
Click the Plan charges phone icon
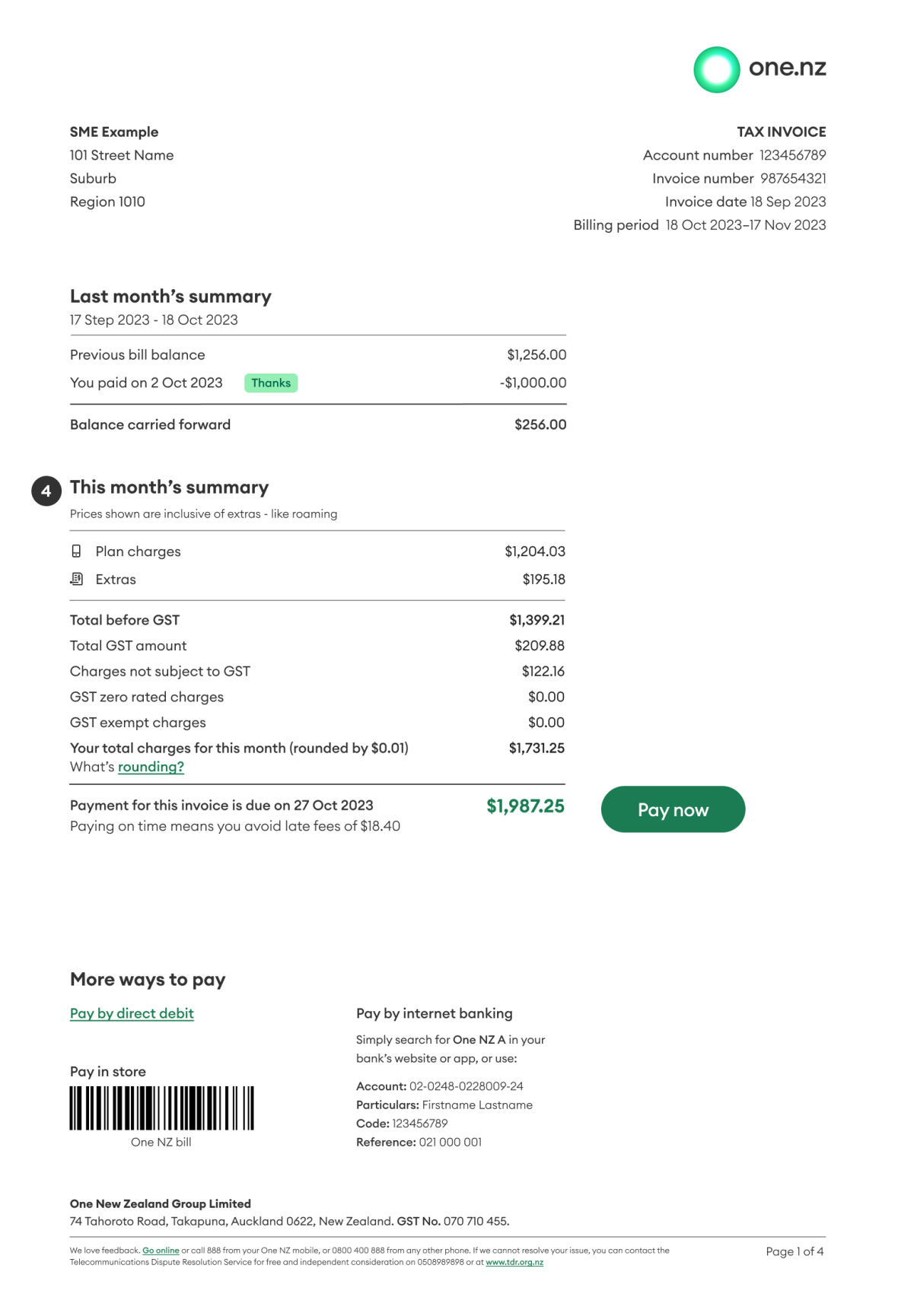(76, 551)
